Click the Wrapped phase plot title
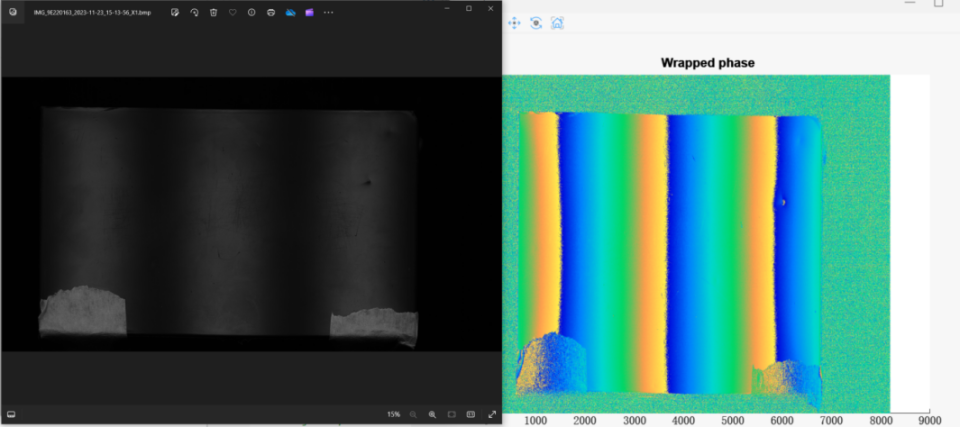960x427 pixels. 708,62
